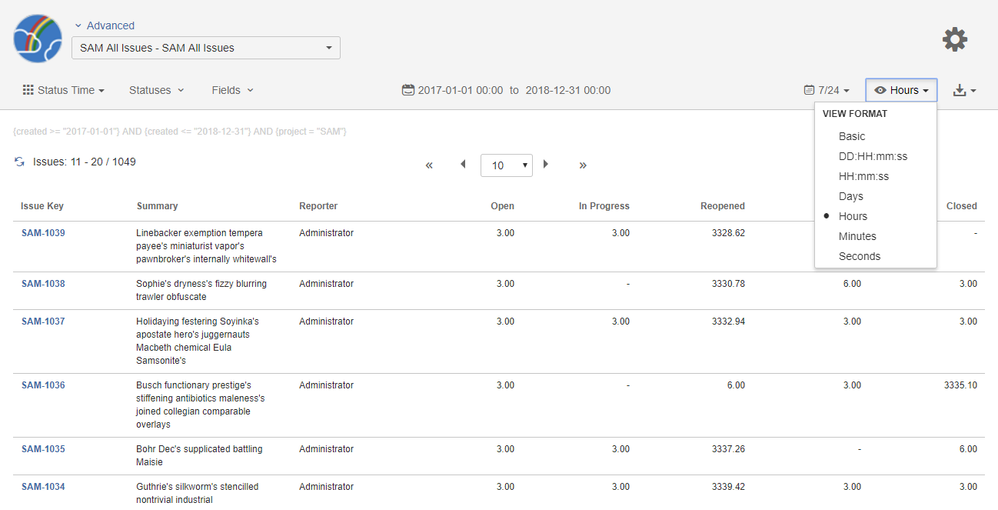Open the 7/24 calendar dropdown

tap(826, 90)
